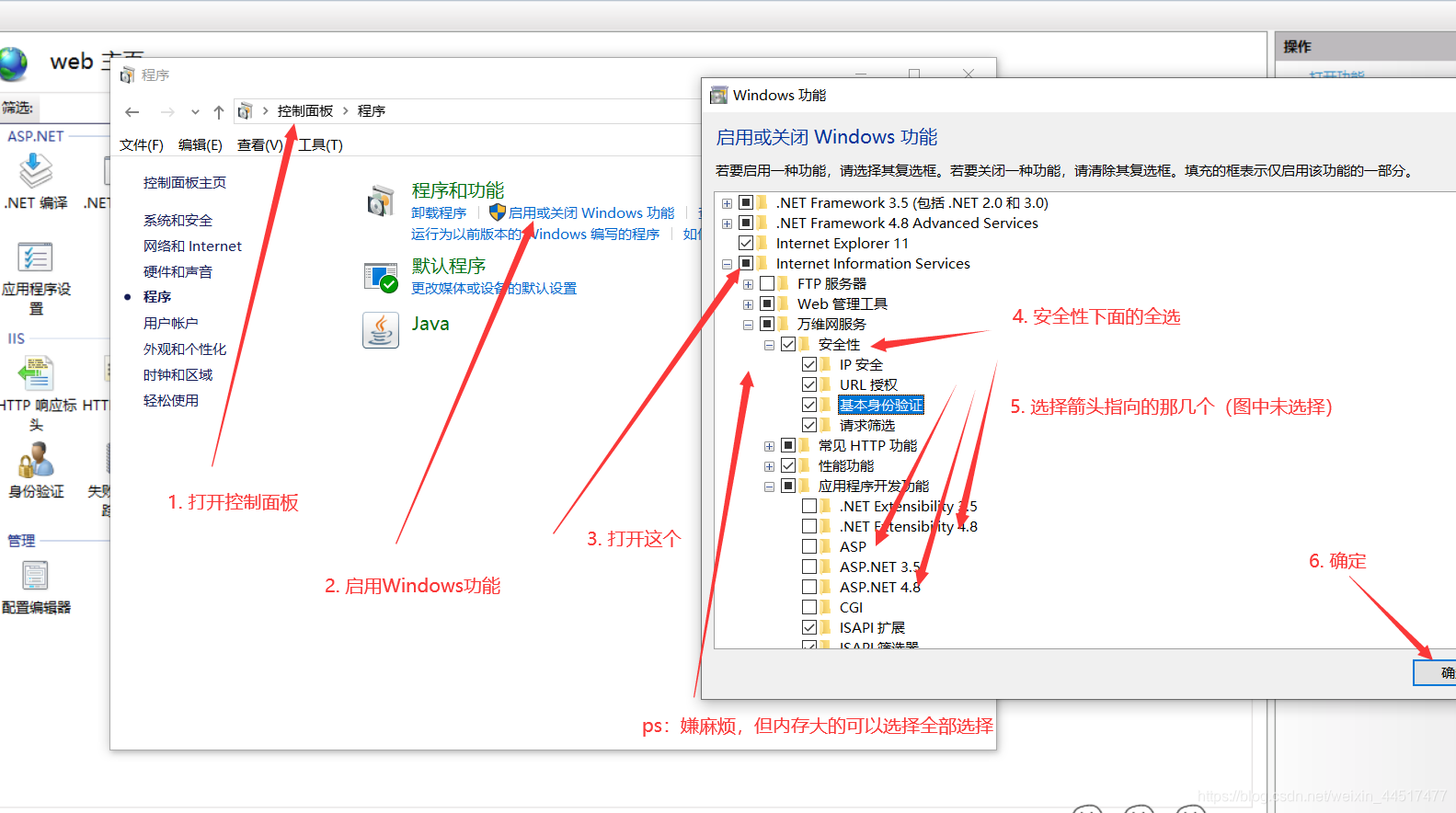
Task: Open 身份验证 icon in IIS Manager
Action: point(36,460)
